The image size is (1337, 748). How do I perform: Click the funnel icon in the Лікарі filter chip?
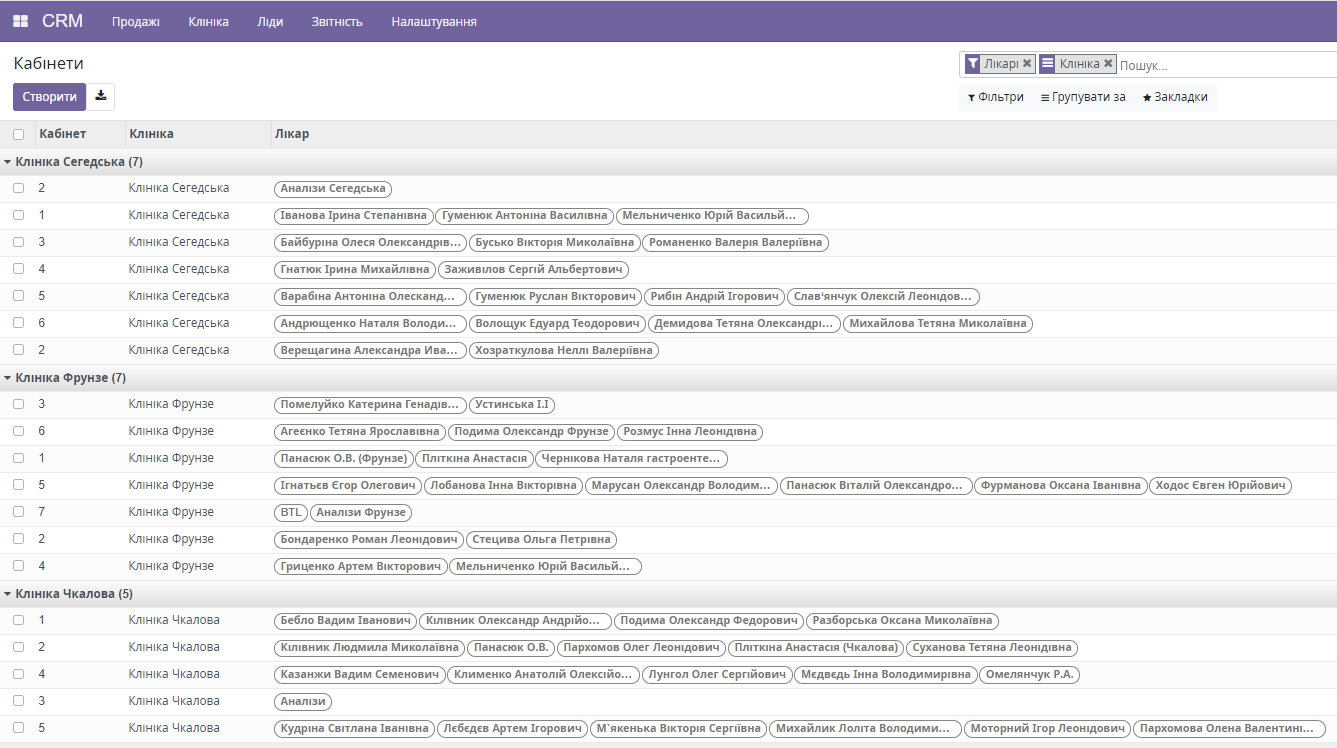point(971,63)
